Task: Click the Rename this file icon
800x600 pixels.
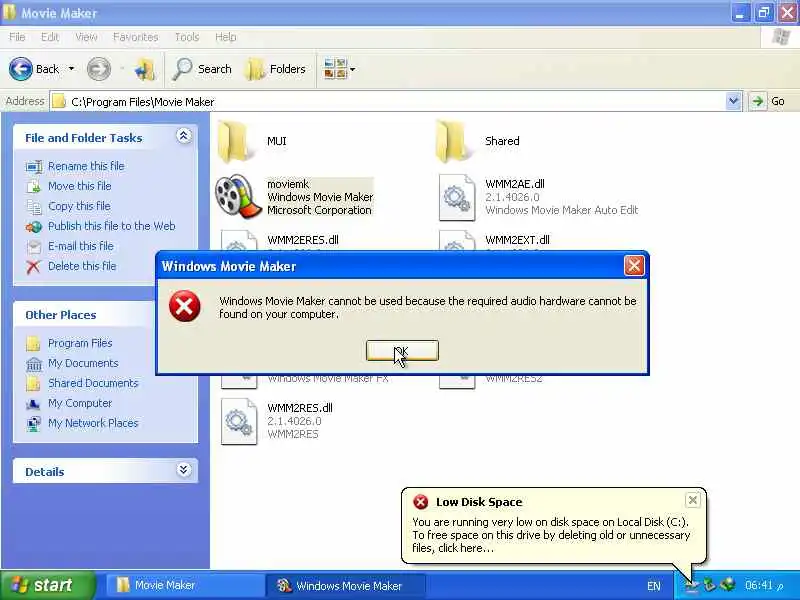Action: (x=34, y=166)
